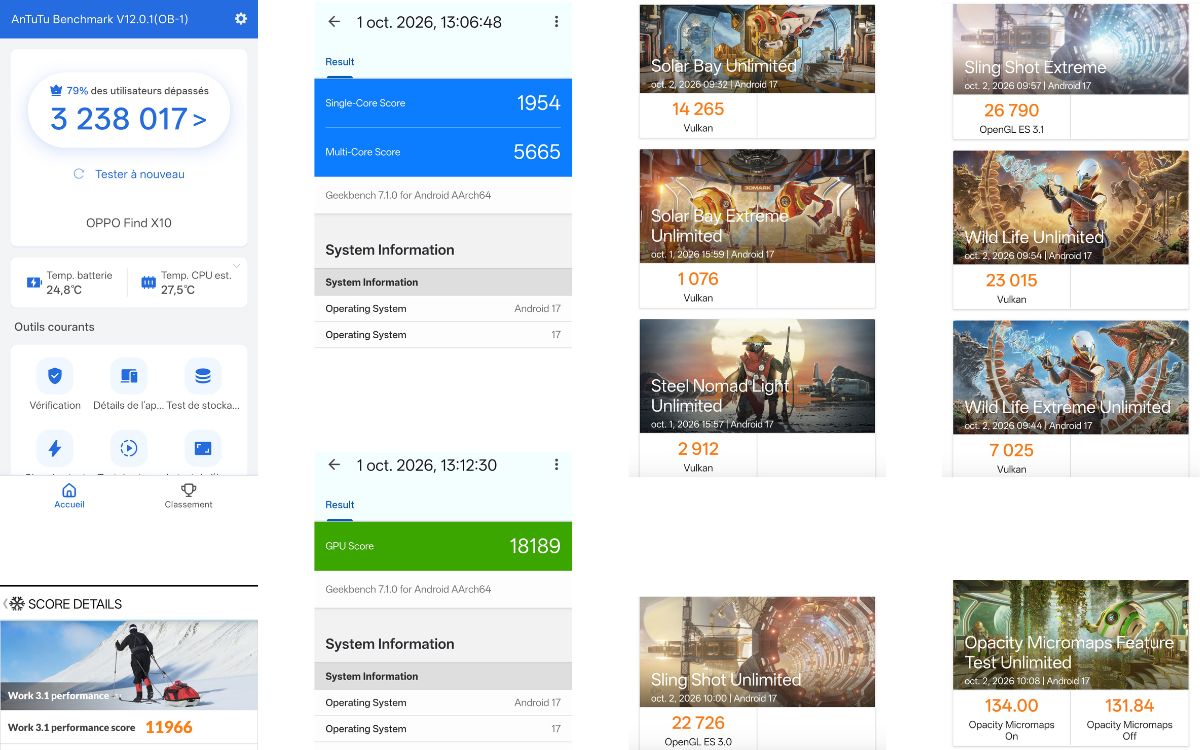Click the Multi-Core Score row
Image resolution: width=1200 pixels, height=750 pixels.
443,152
